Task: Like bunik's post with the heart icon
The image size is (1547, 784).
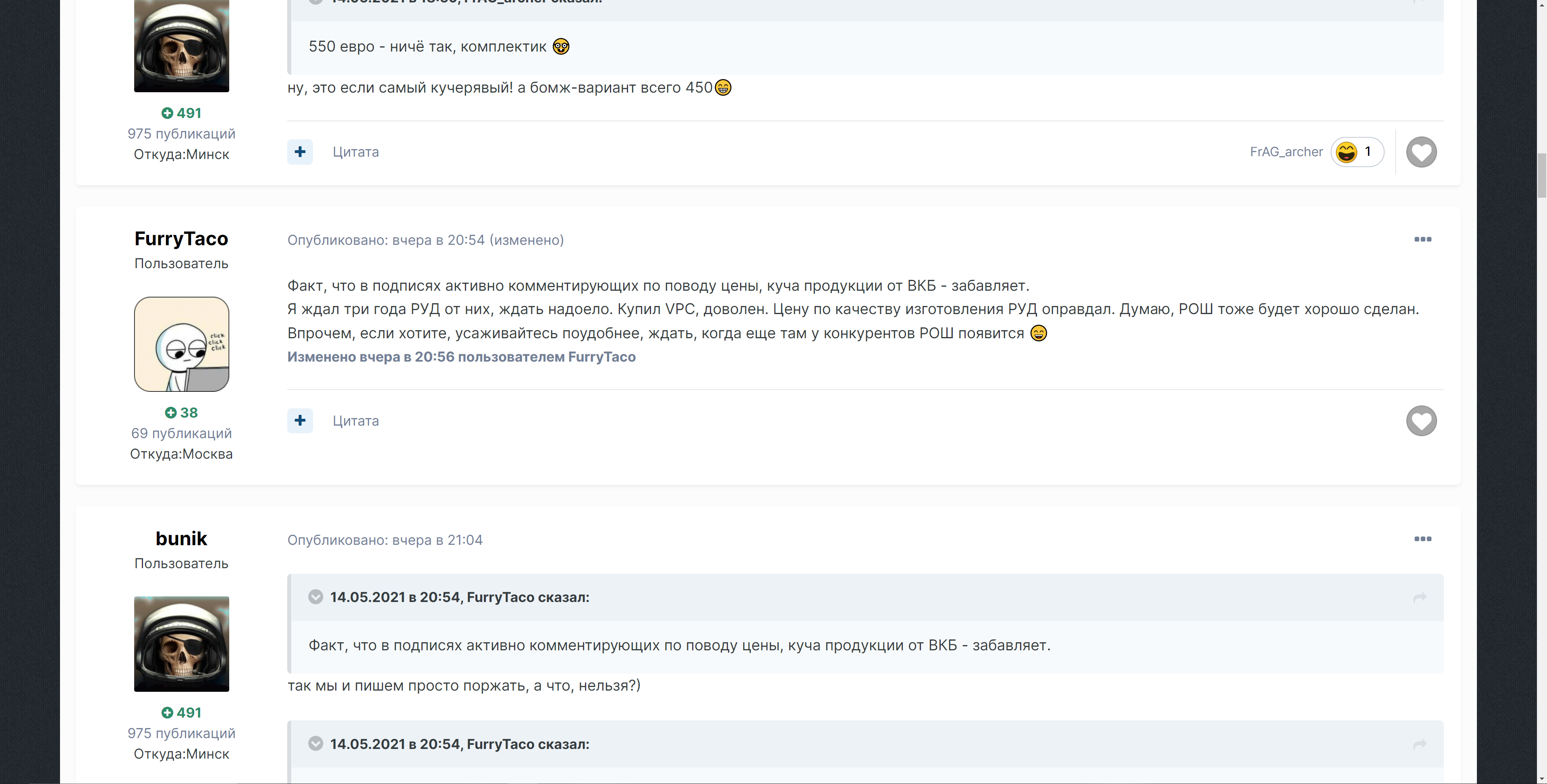Action: (1421, 152)
